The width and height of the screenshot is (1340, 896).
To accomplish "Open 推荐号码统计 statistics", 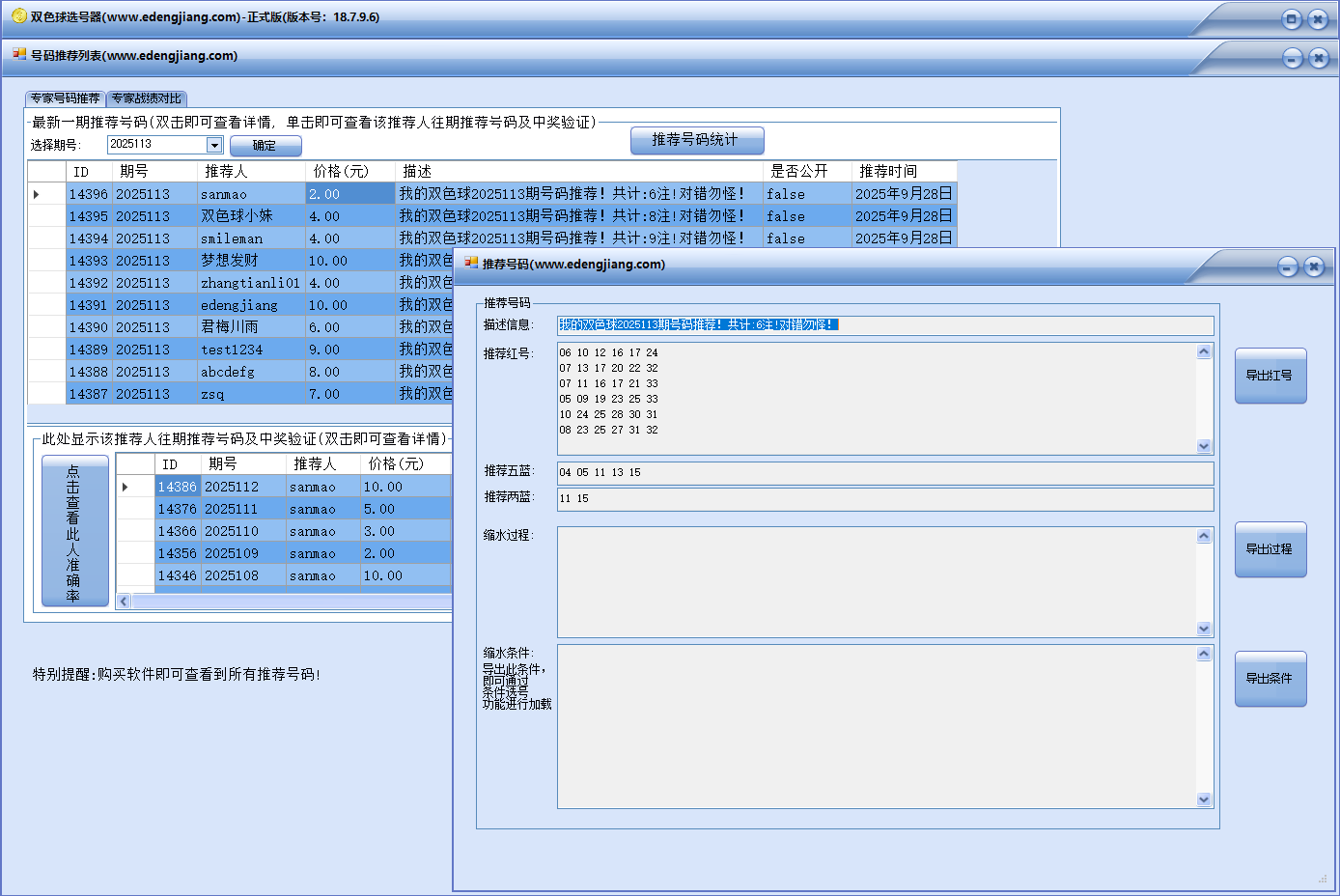I will coord(696,140).
